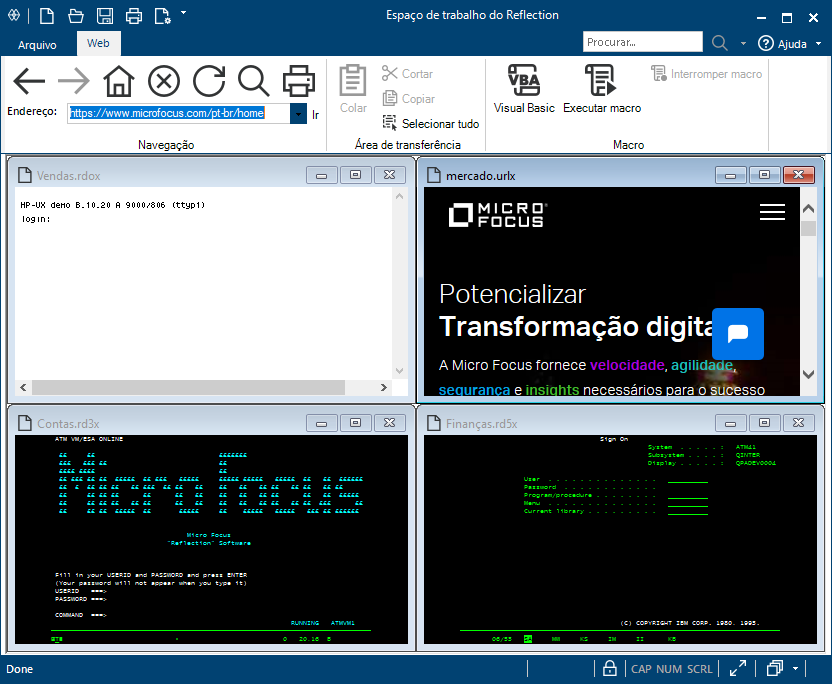Click the magnifier search icon in Navegação
Image resolution: width=832 pixels, height=684 pixels.
pyautogui.click(x=253, y=81)
